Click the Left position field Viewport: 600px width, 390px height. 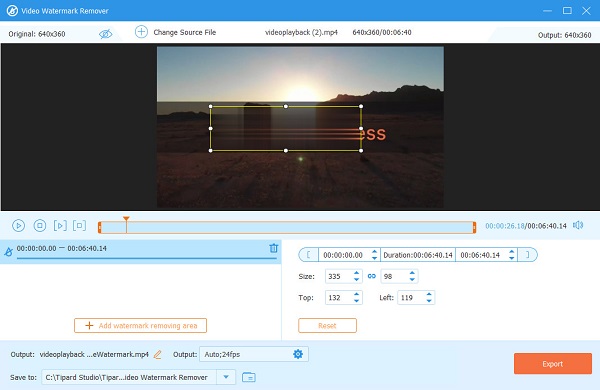click(411, 297)
